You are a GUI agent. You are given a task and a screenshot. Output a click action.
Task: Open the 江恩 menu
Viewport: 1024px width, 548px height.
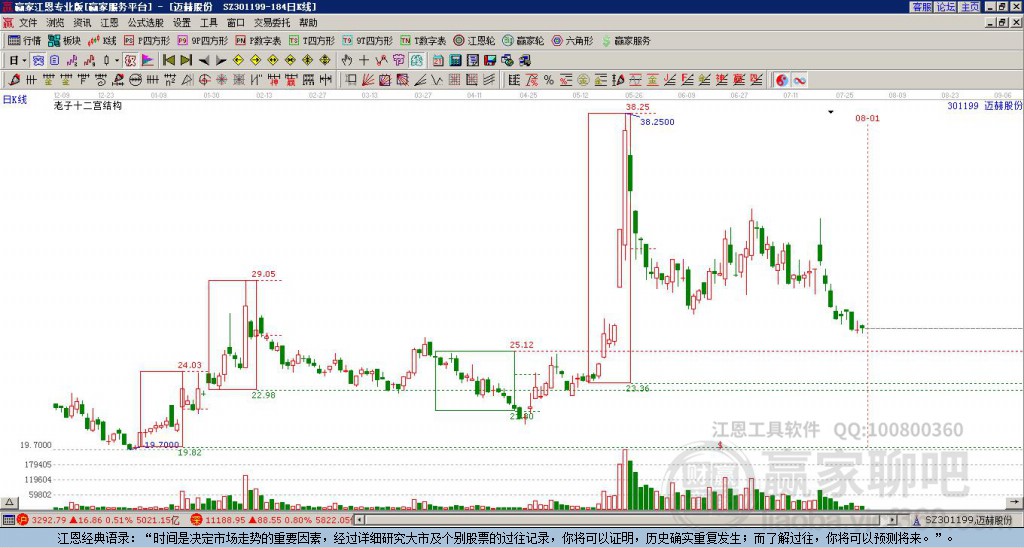coord(109,23)
